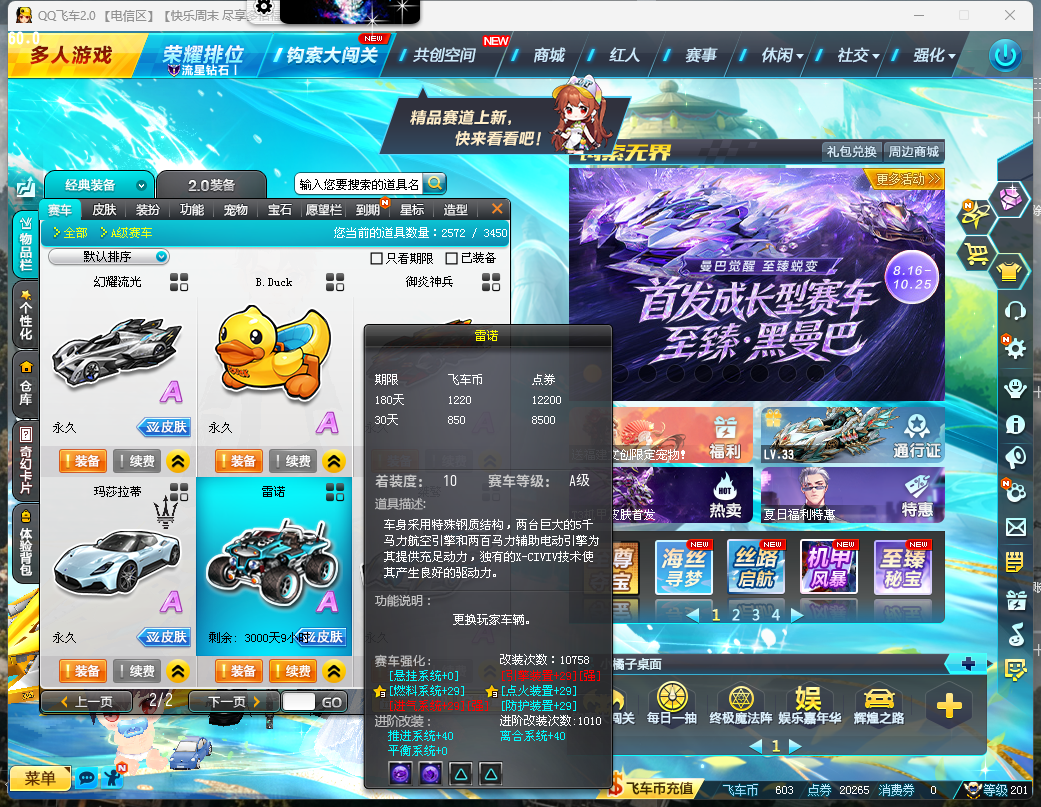Click page number input box
Screen dimensions: 1041x807
(299, 701)
